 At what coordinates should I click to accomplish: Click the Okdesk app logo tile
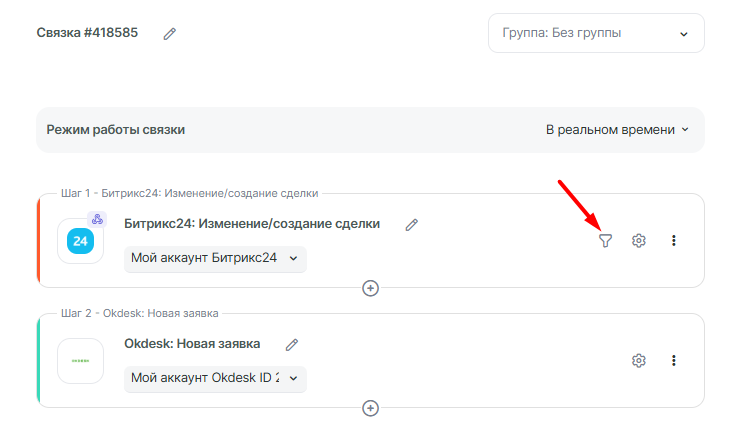click(80, 361)
